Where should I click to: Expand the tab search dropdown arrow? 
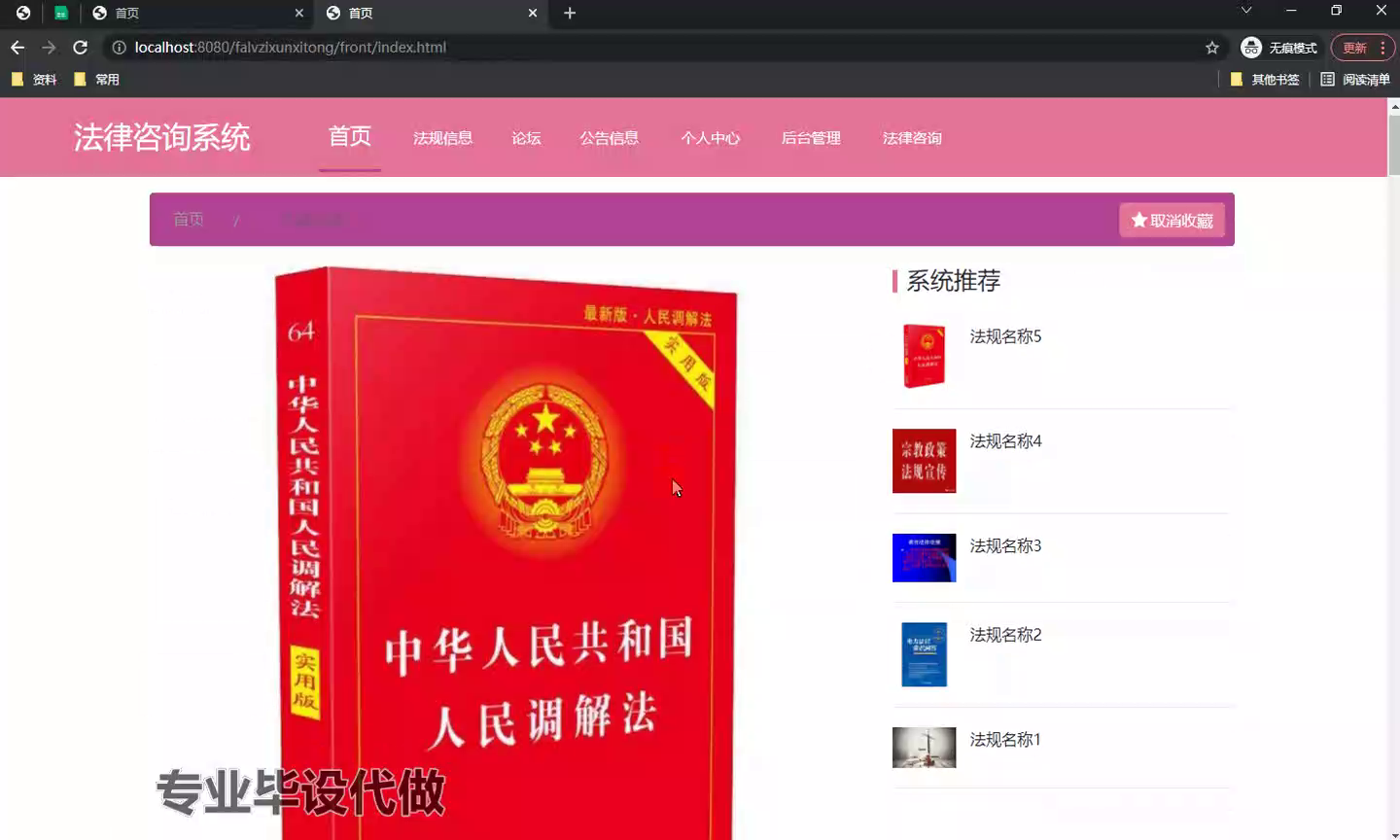coord(1245,11)
